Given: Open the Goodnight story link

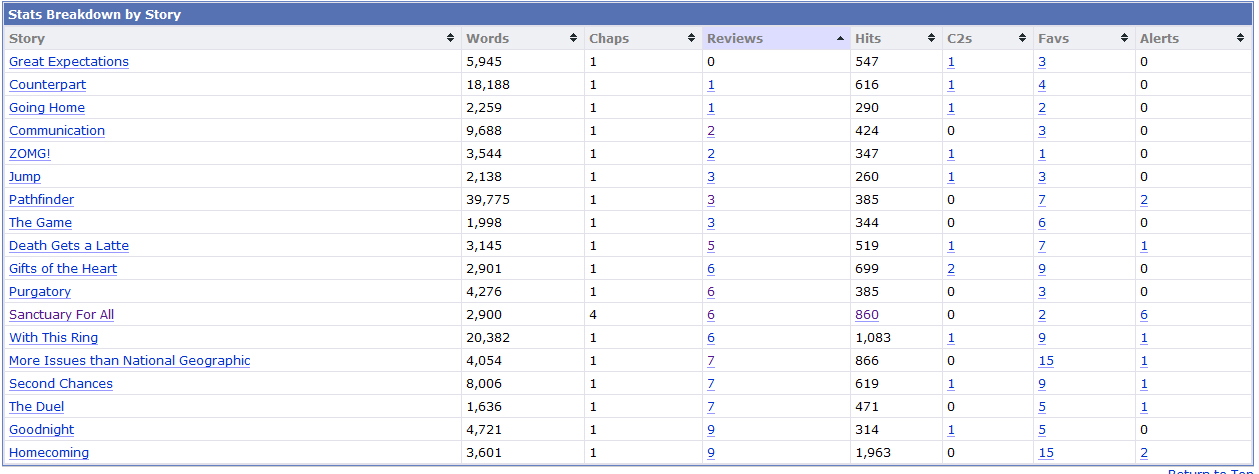Looking at the screenshot, I should click(42, 430).
